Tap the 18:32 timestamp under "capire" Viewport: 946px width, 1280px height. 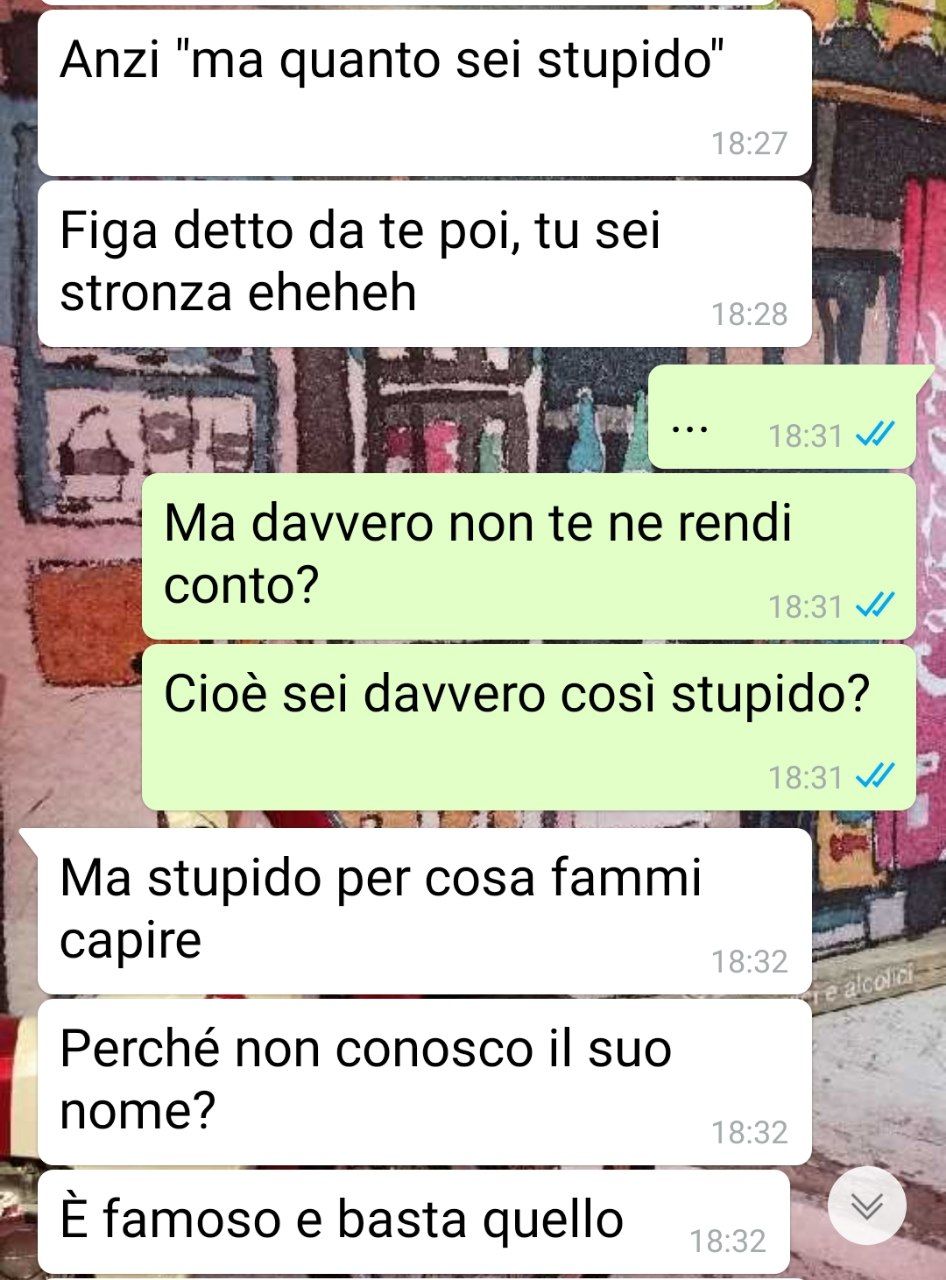point(749,962)
